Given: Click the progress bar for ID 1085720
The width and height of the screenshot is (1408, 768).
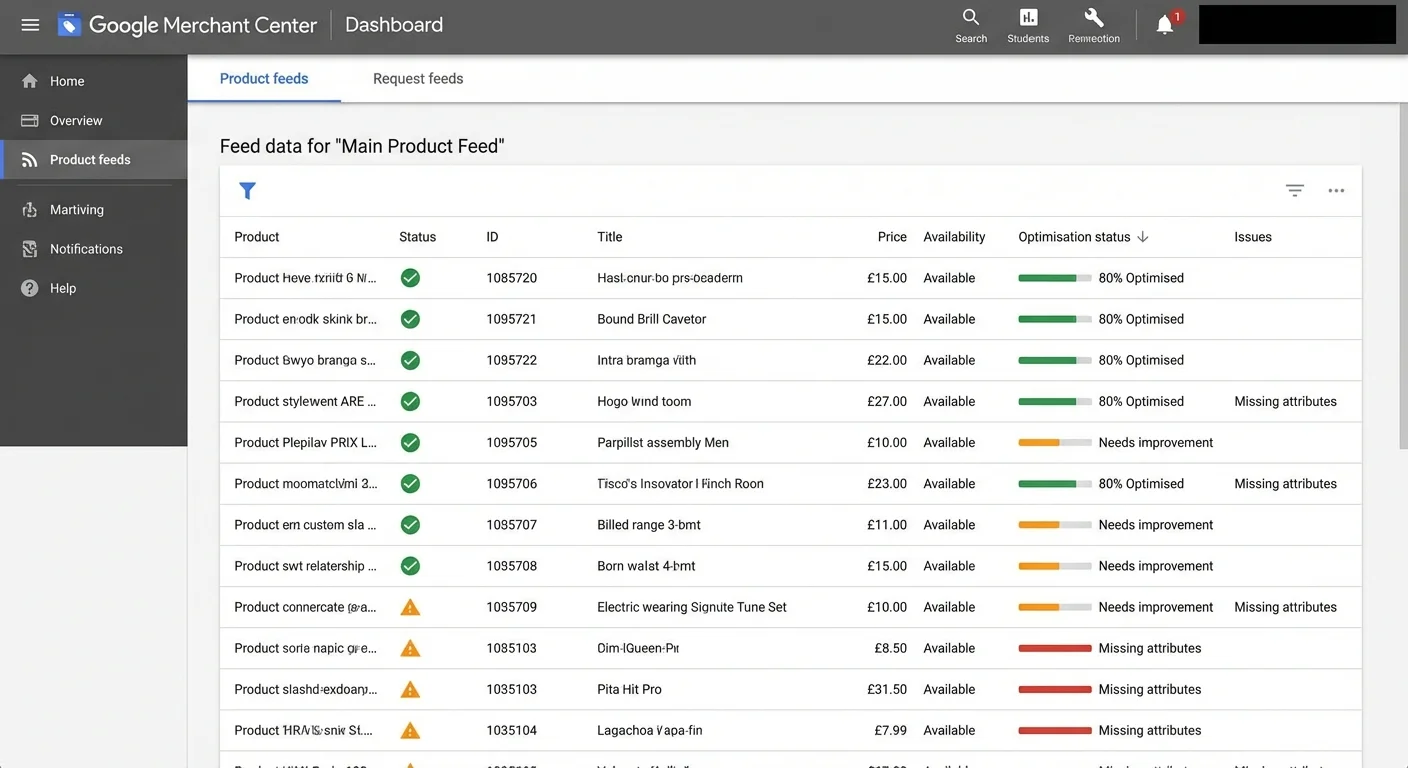Looking at the screenshot, I should 1055,278.
